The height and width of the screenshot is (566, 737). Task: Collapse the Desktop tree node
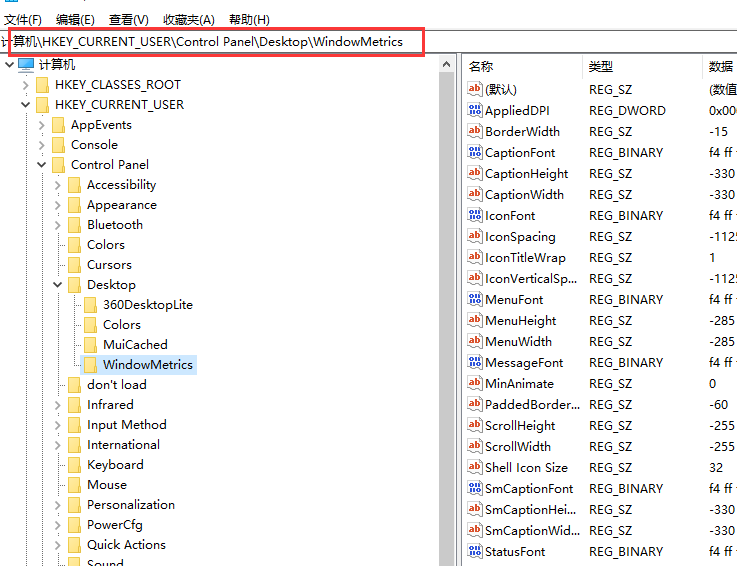click(58, 285)
